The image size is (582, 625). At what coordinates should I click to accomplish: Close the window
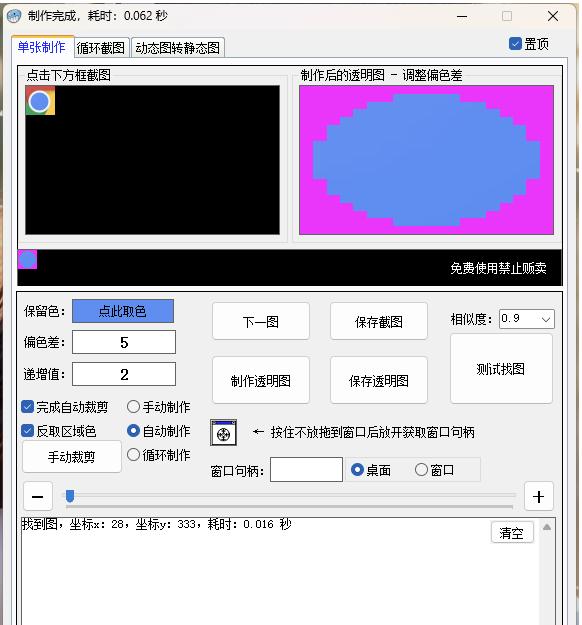(553, 16)
